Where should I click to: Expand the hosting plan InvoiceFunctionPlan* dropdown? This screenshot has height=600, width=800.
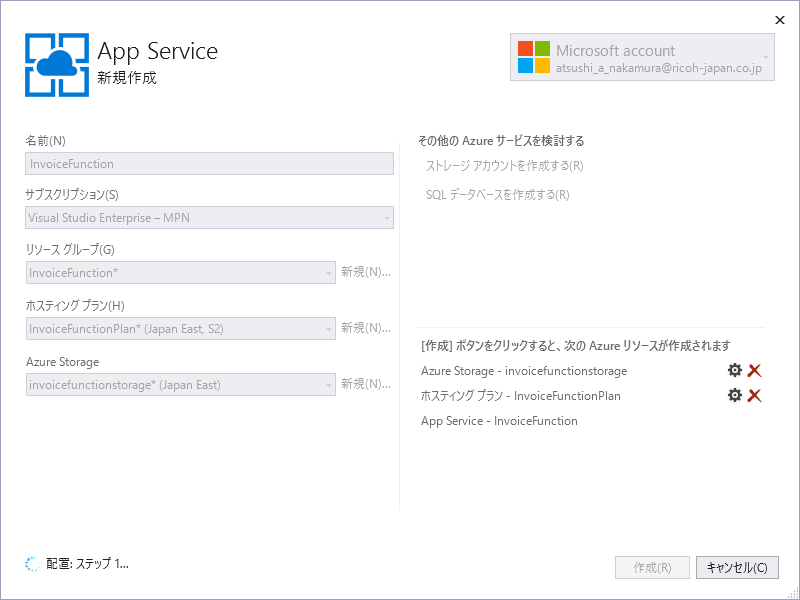329,329
